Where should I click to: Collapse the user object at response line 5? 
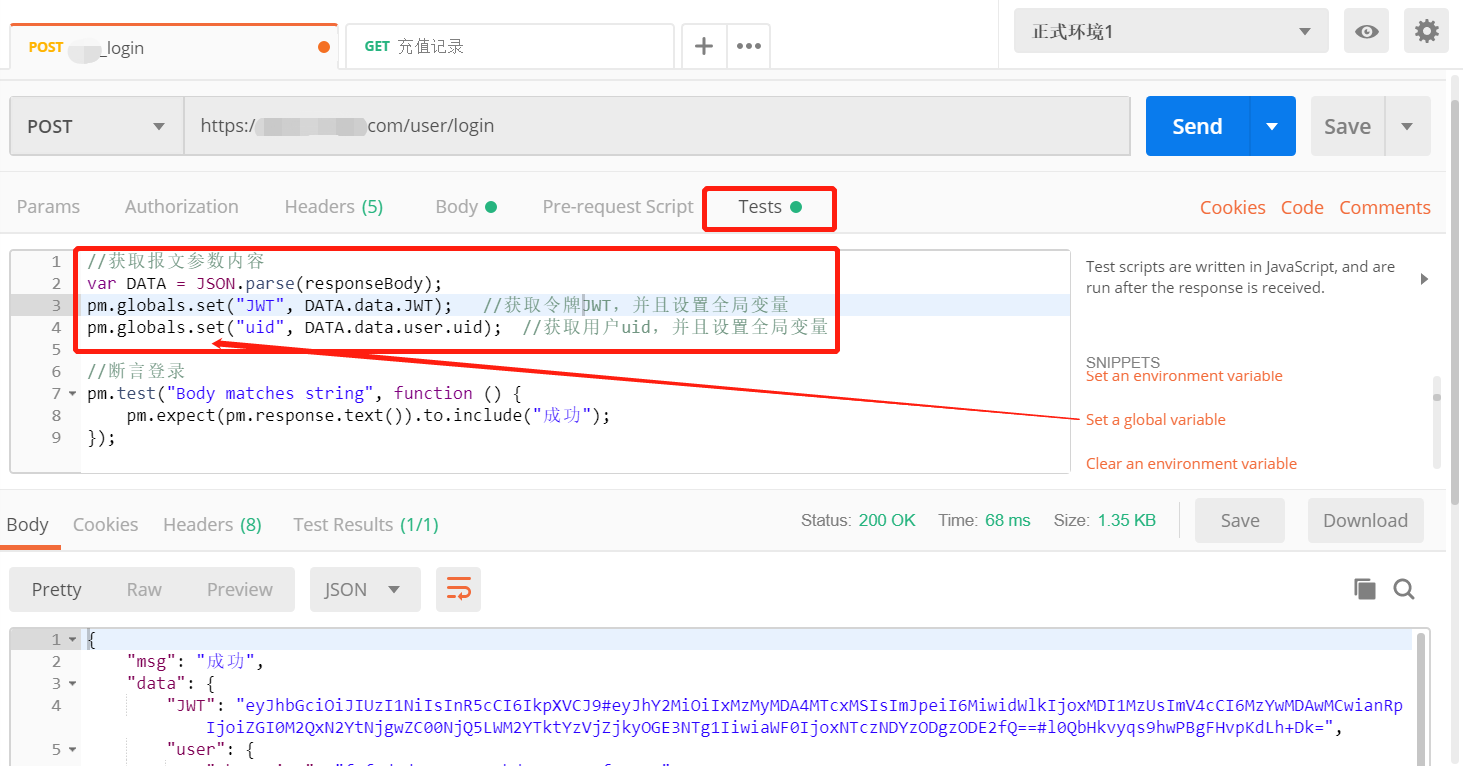click(x=70, y=750)
